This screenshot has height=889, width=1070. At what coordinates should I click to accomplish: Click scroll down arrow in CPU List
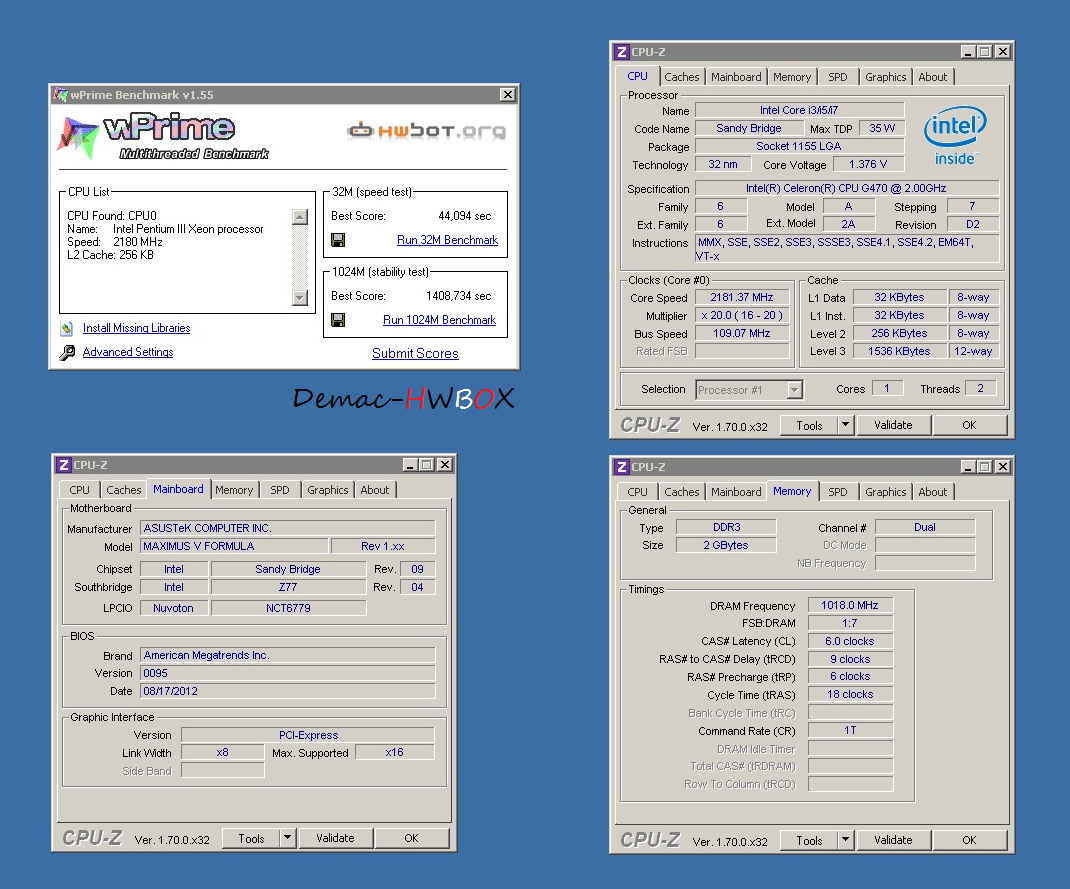[300, 297]
